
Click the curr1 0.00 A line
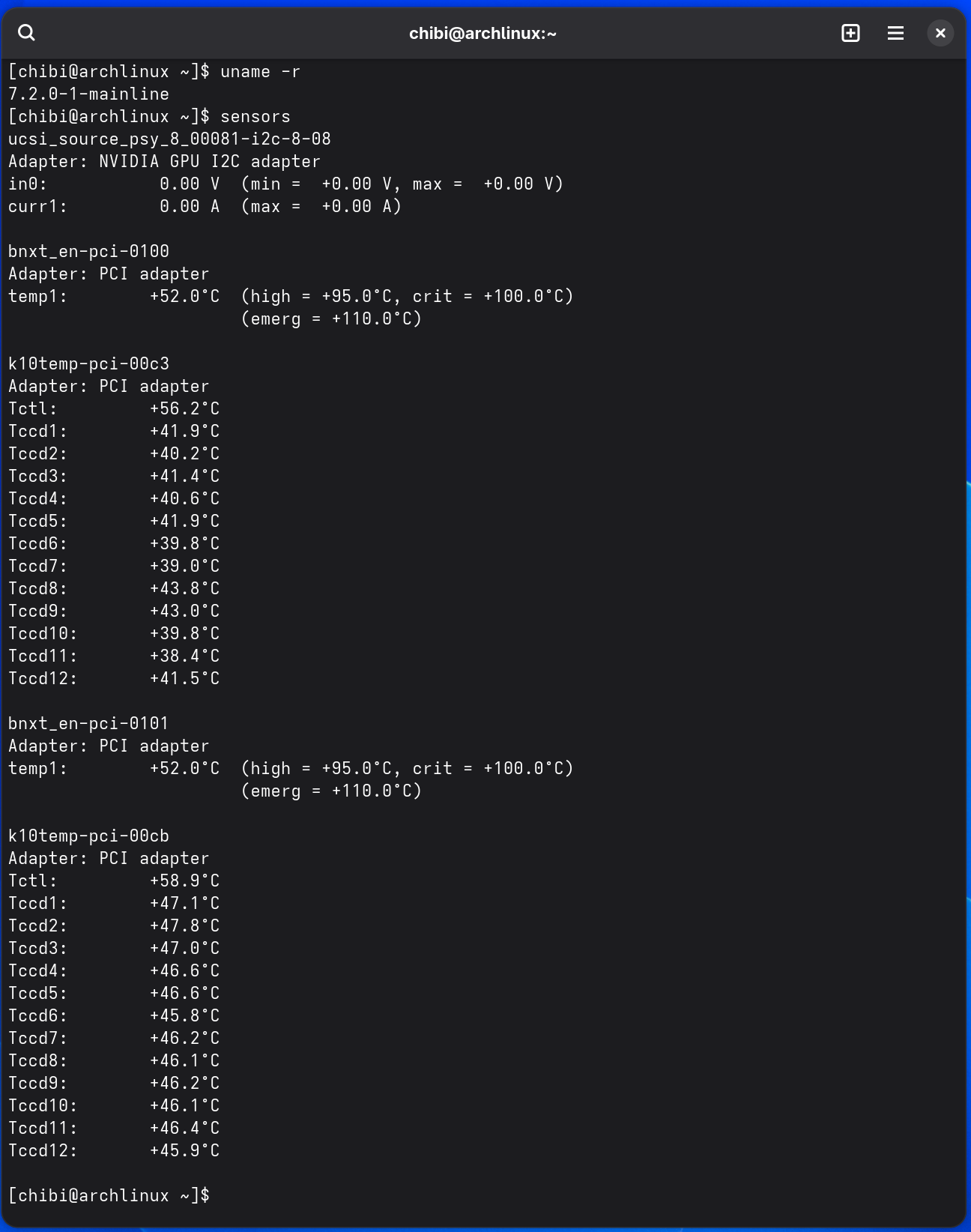205,207
